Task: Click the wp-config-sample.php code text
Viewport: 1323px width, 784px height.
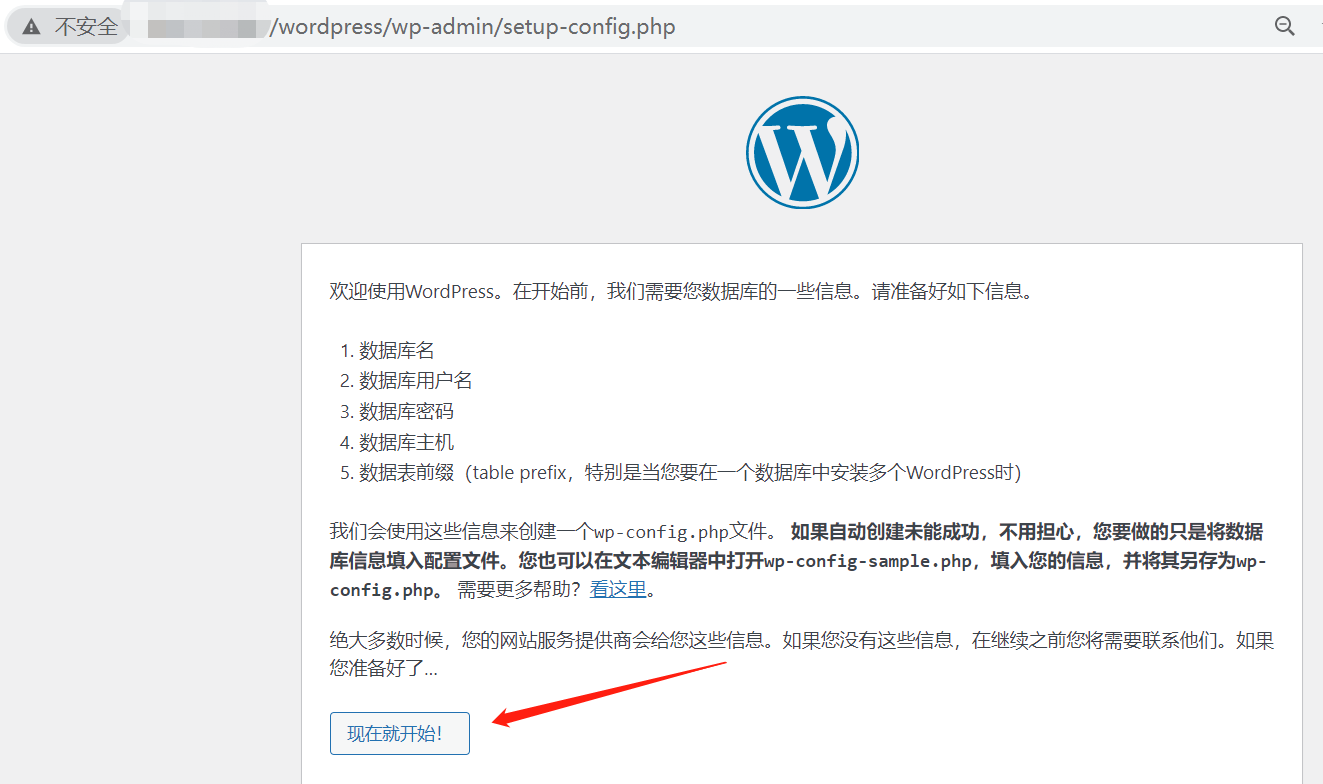Action: coord(868,561)
